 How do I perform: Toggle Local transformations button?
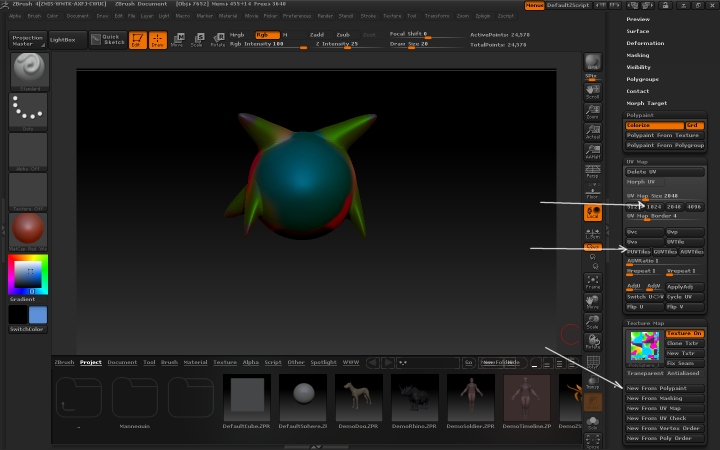tap(592, 212)
